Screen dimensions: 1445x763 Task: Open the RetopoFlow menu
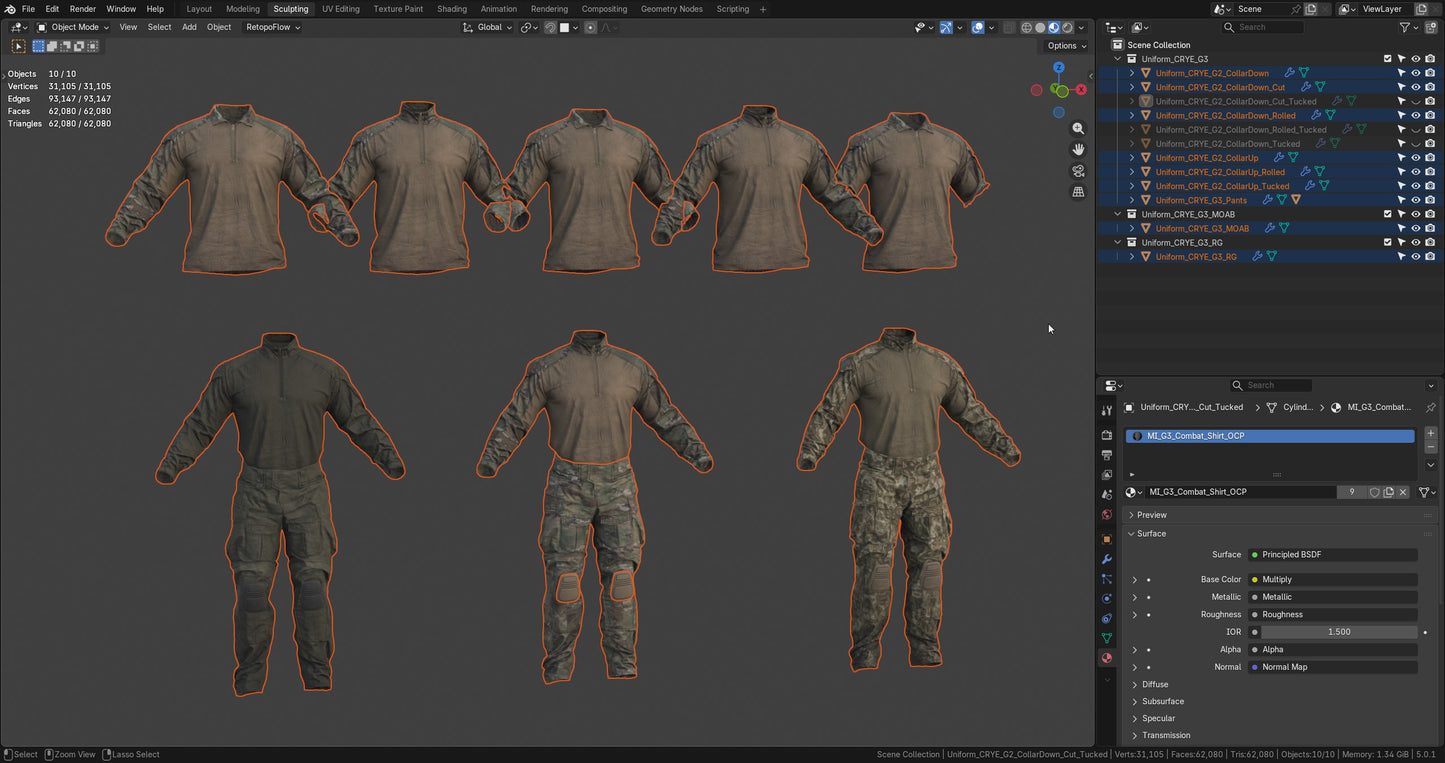pos(271,27)
